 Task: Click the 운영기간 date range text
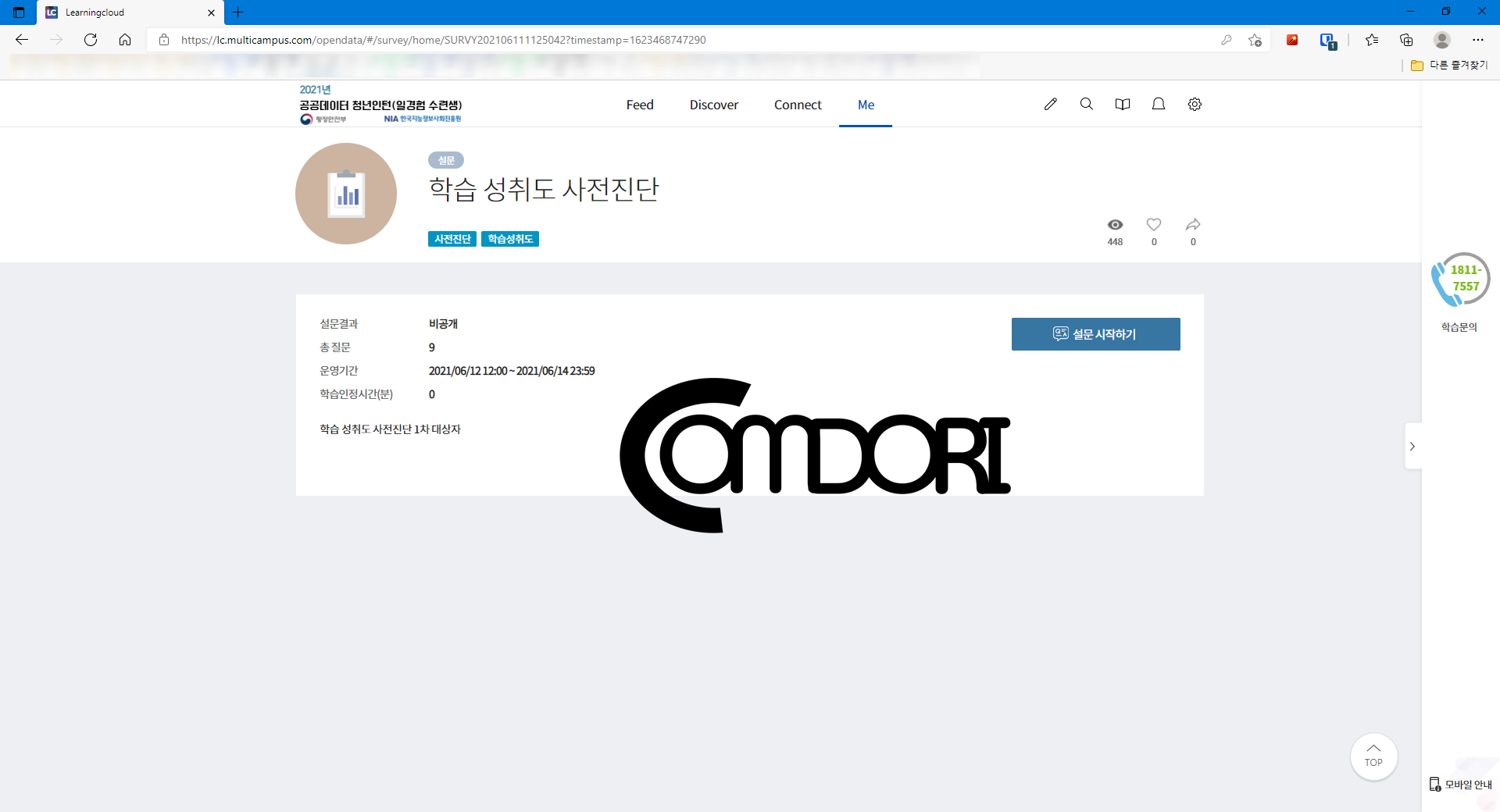(x=512, y=371)
